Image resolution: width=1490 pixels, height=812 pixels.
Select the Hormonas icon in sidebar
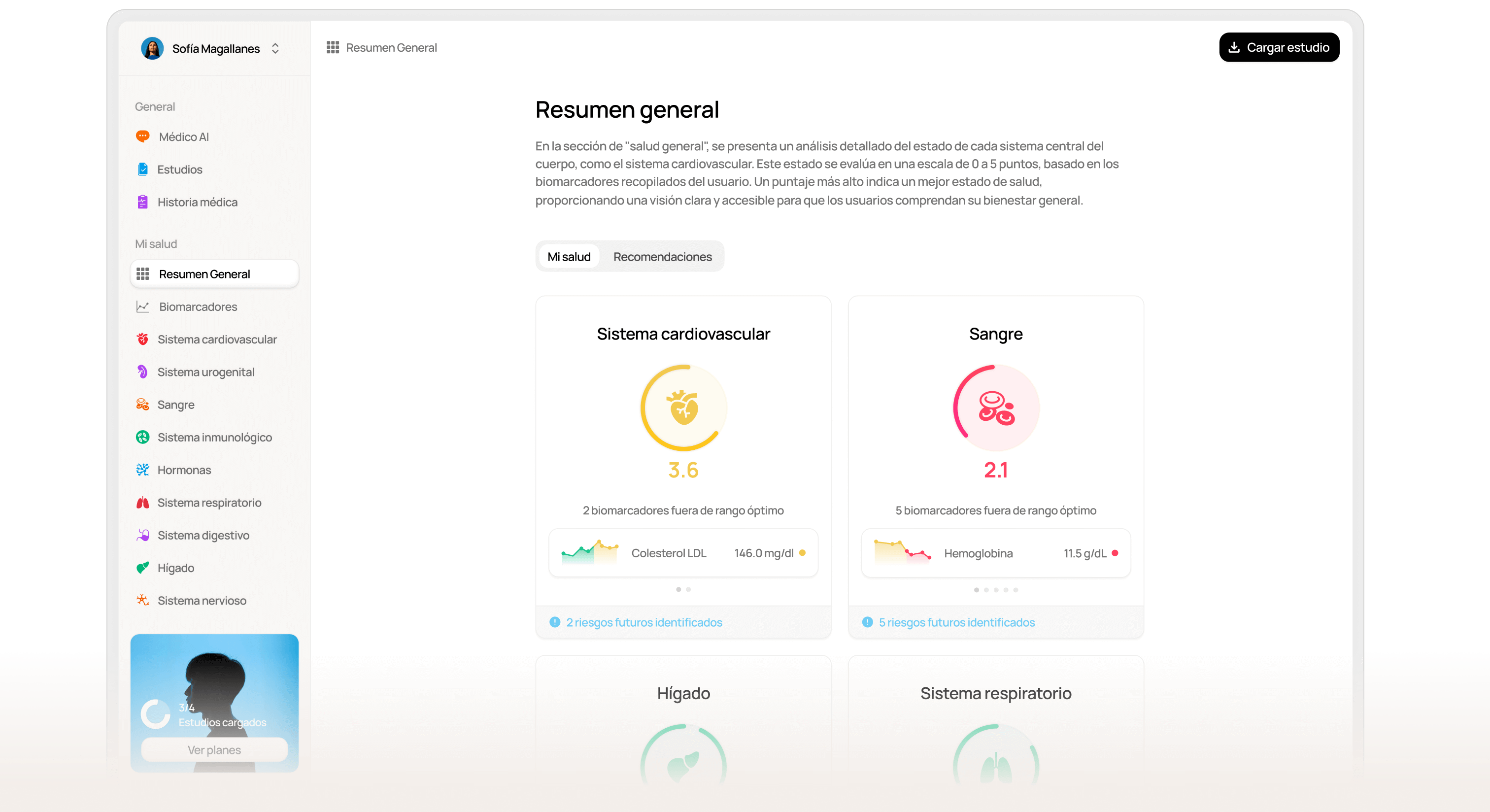click(x=142, y=470)
